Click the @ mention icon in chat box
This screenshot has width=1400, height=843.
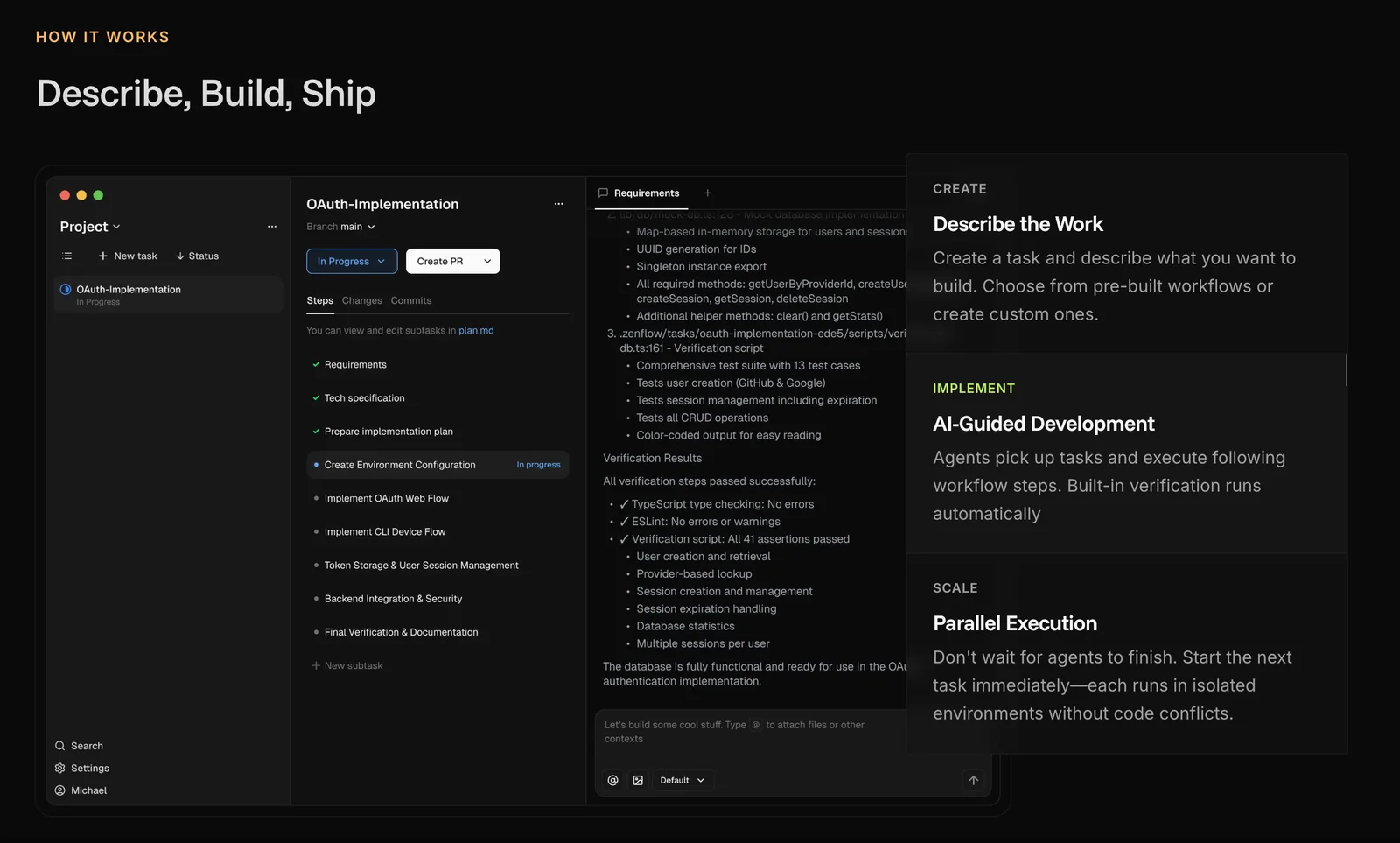(612, 780)
